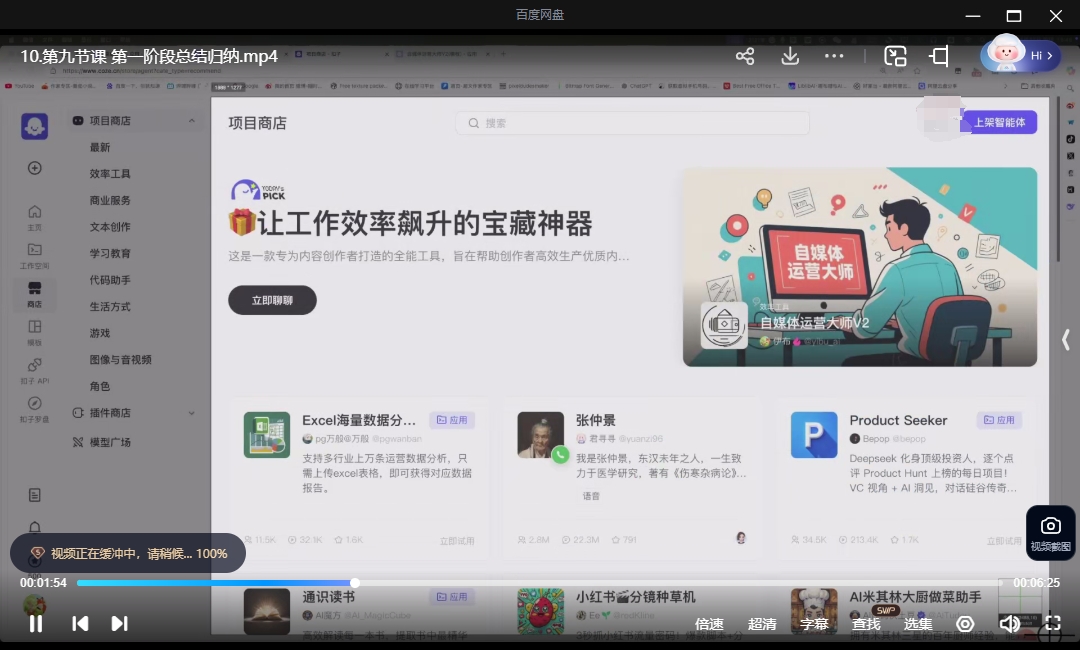Viewport: 1080px width, 650px height.
Task: Select the 学习教育 category
Action: [110, 253]
